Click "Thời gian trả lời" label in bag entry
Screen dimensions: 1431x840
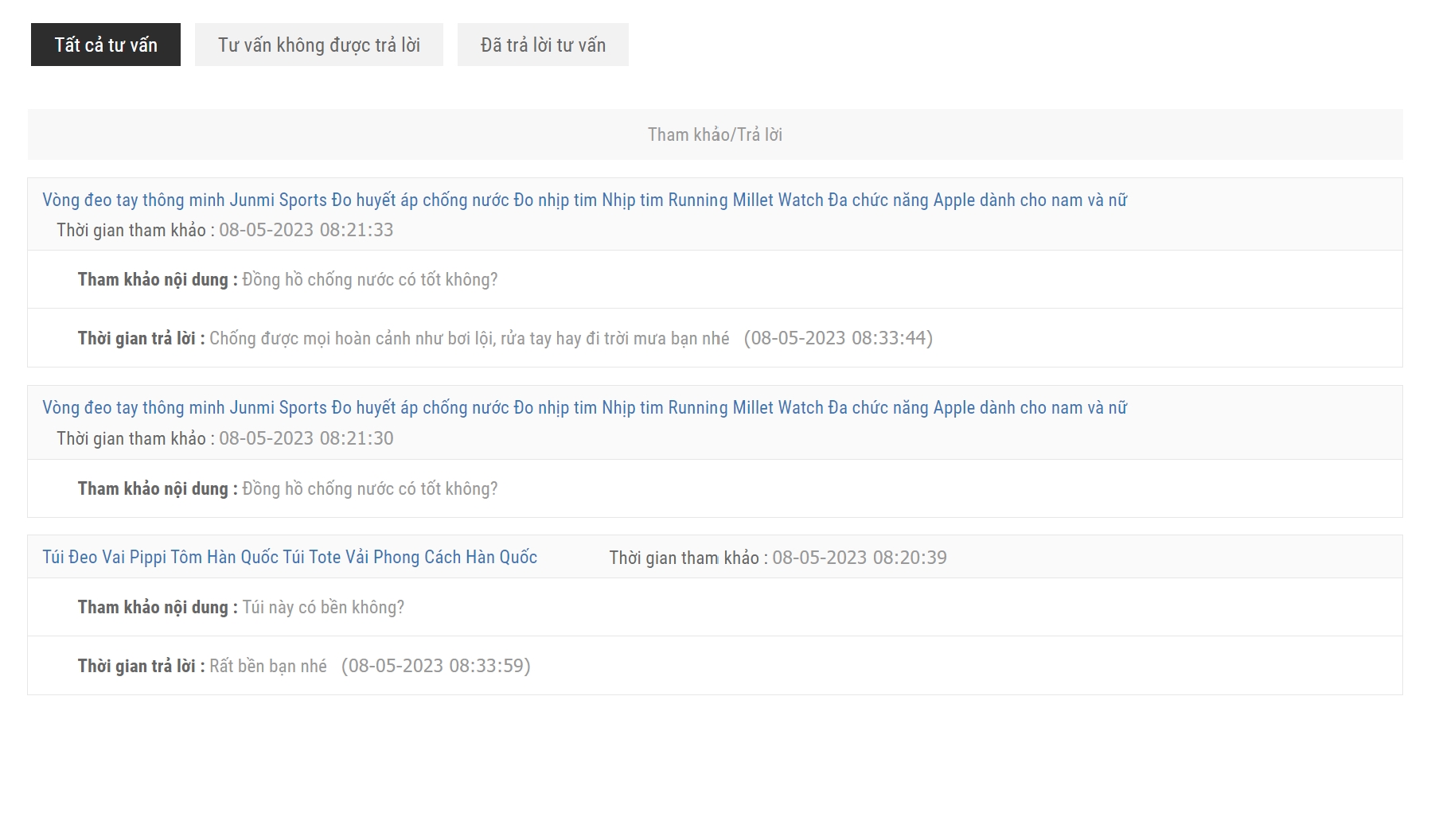[141, 666]
